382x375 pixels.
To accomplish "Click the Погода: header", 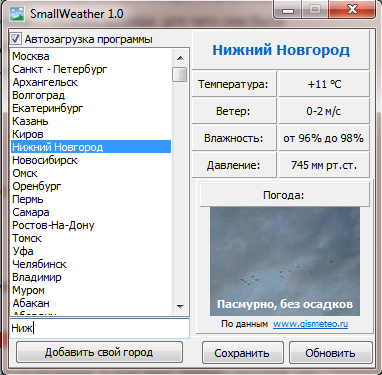I will coord(284,195).
